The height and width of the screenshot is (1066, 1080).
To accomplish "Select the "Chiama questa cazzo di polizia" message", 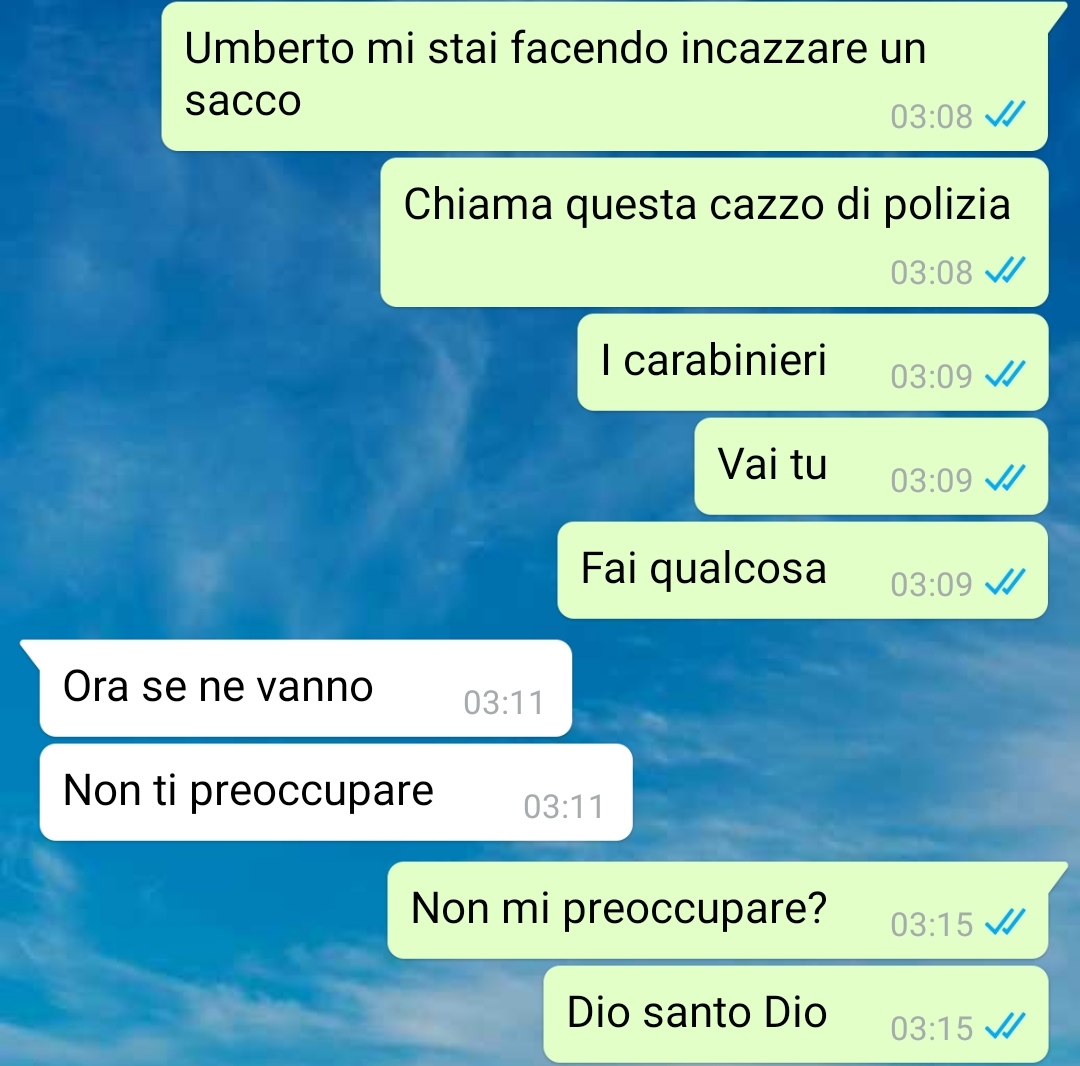I will tap(714, 232).
